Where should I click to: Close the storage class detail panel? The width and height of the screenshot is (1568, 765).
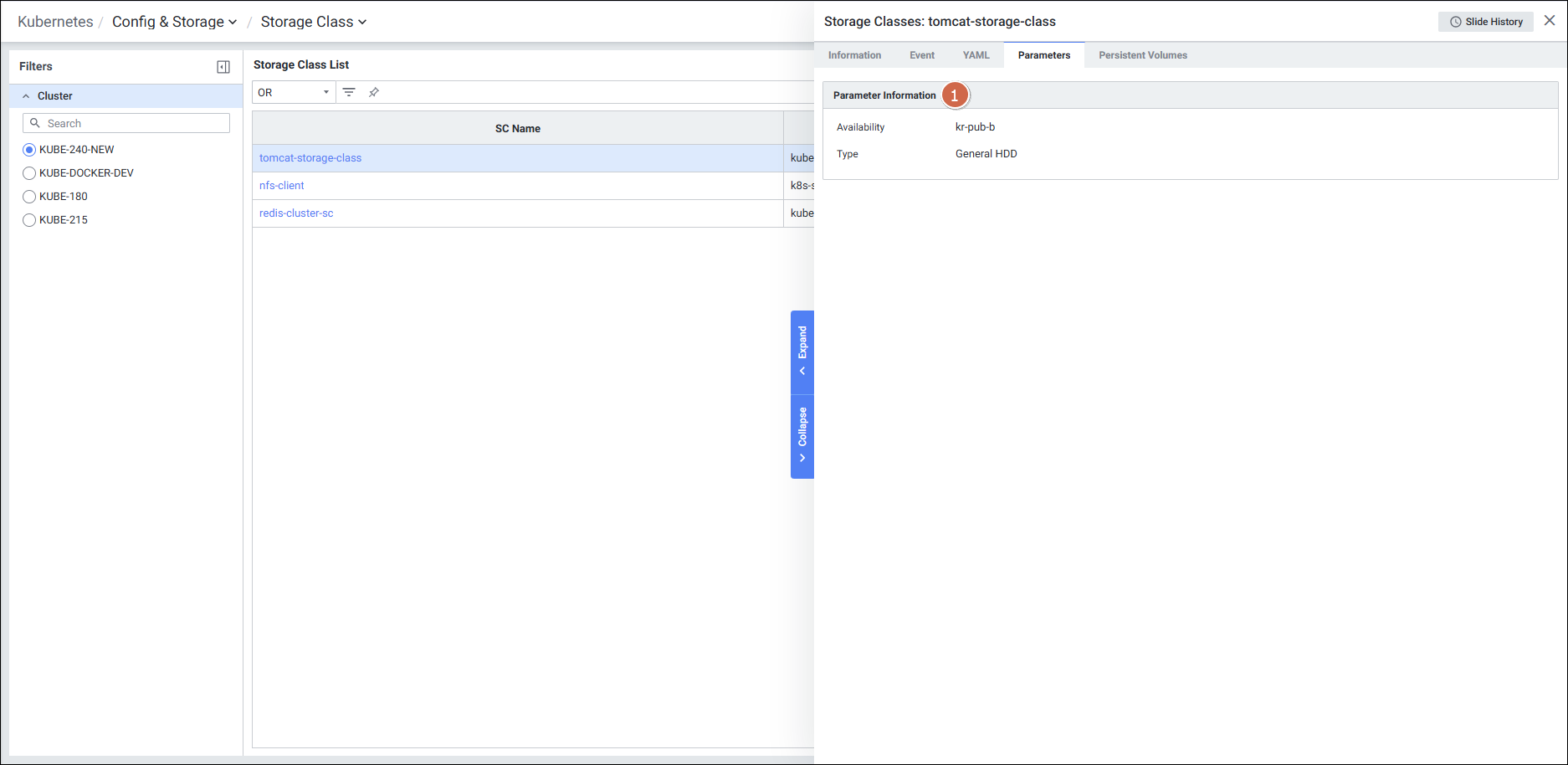[1550, 21]
